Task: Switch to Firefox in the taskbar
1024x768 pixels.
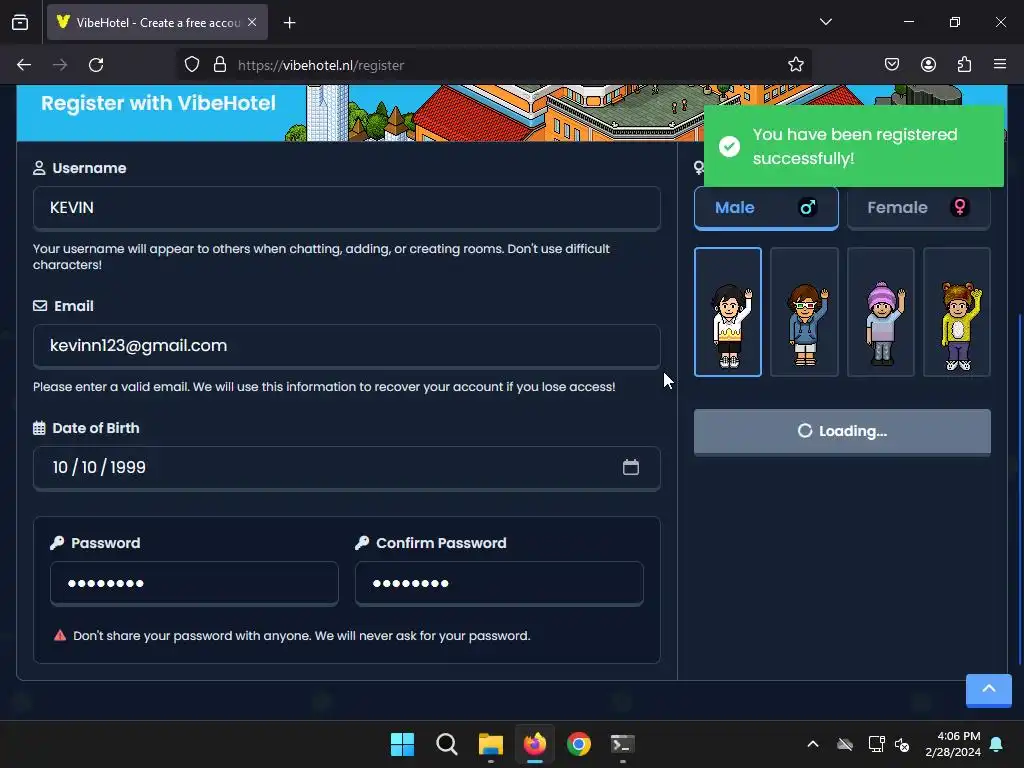Action: coord(535,744)
